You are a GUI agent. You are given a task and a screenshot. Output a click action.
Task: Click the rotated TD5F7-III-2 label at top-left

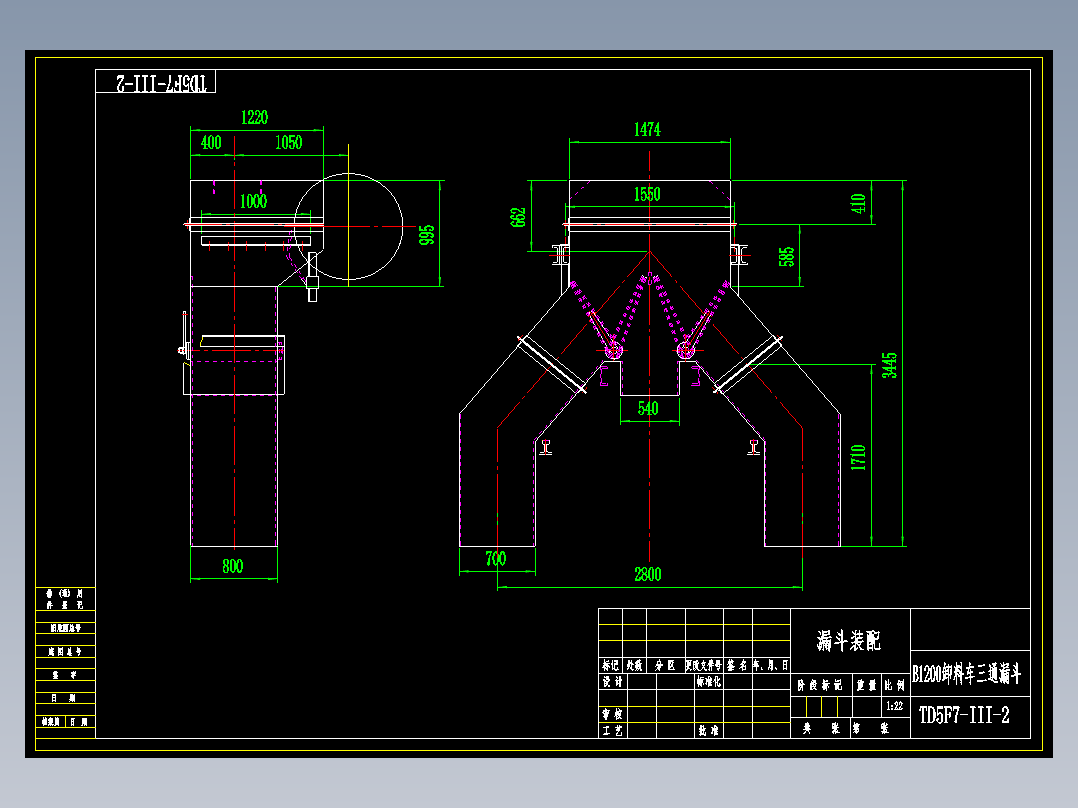tap(162, 83)
